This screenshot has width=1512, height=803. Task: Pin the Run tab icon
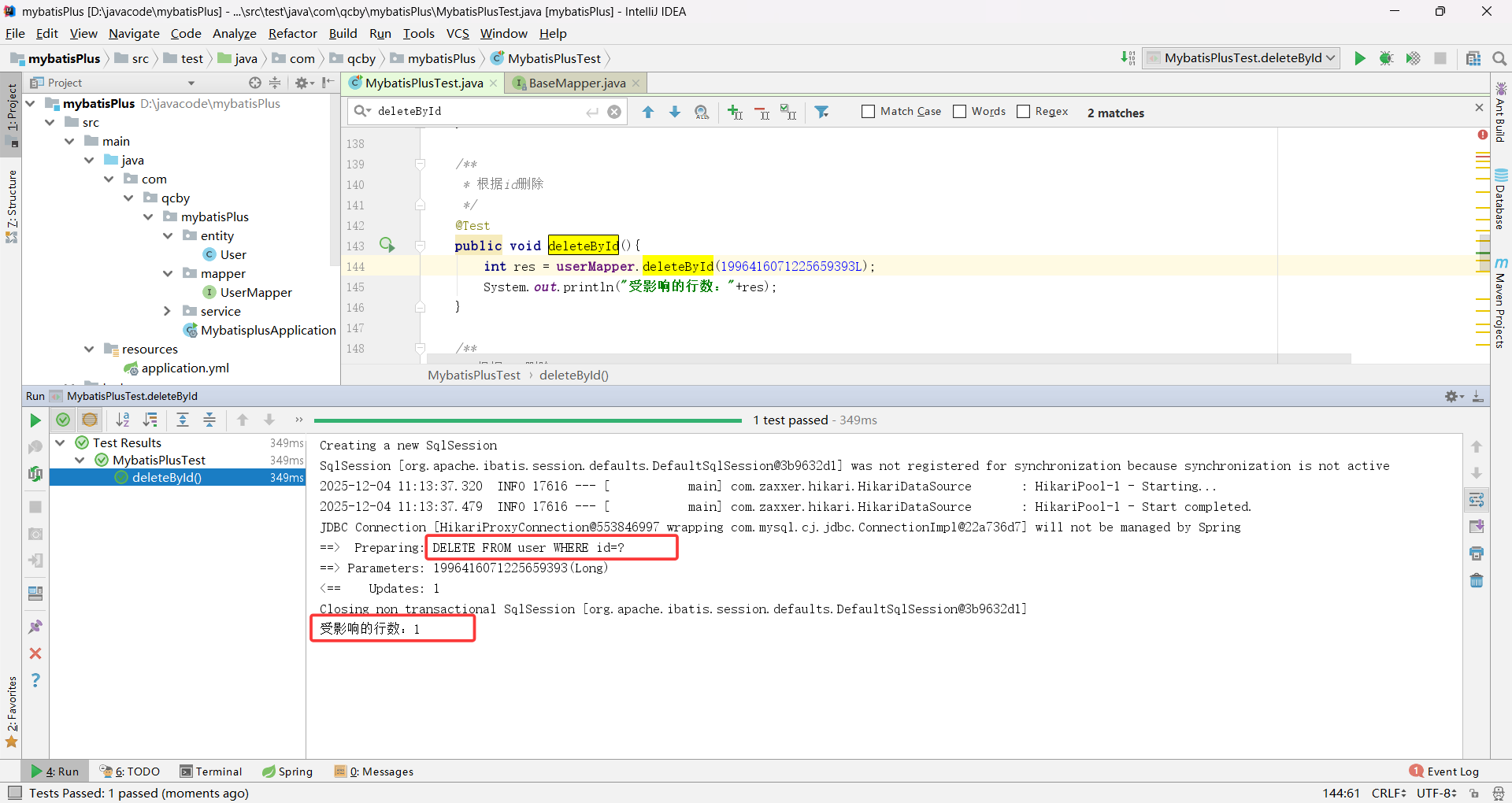[x=35, y=627]
